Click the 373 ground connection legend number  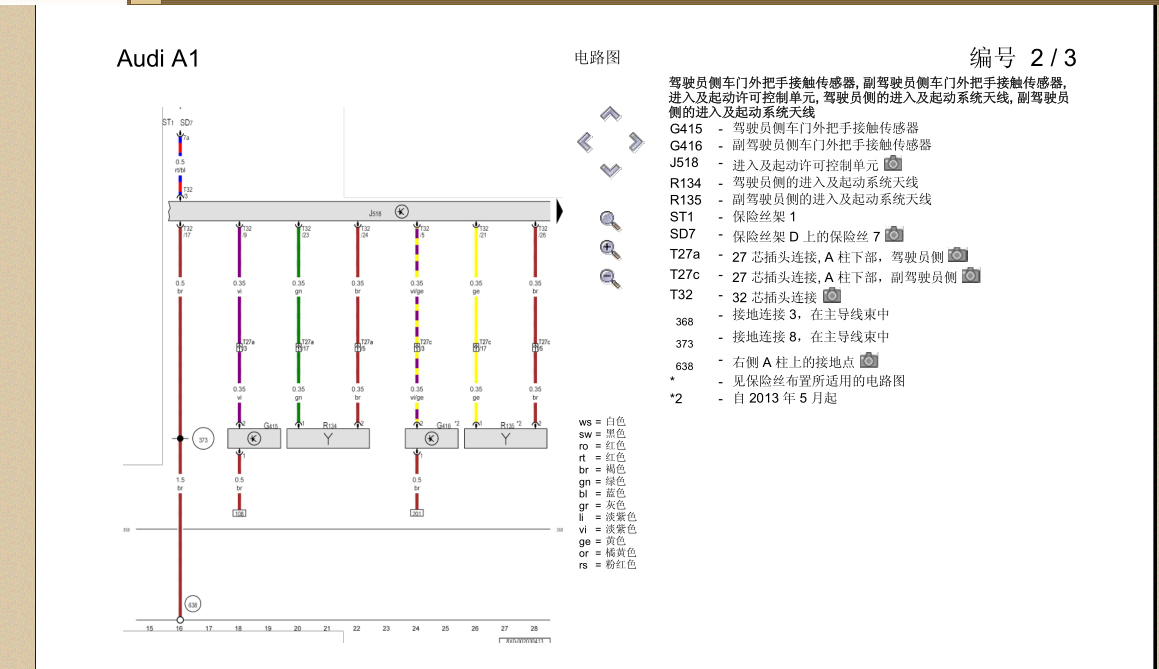tap(684, 344)
